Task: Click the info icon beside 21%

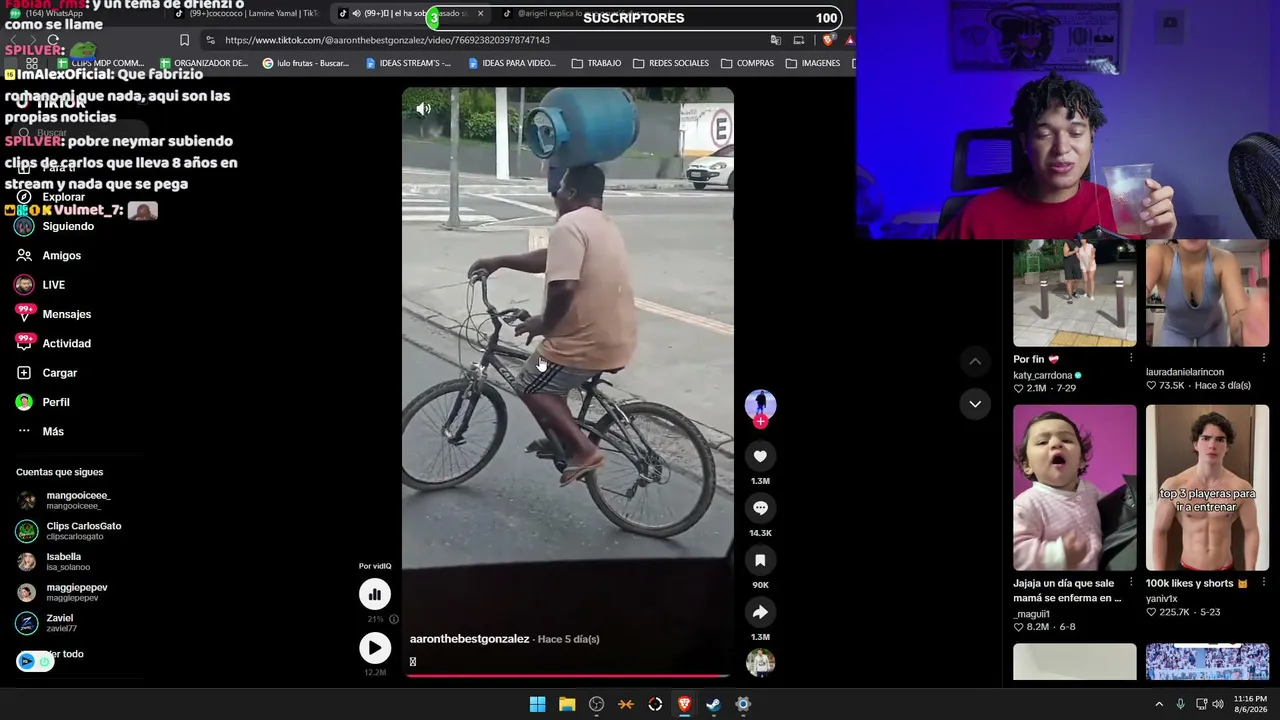Action: pyautogui.click(x=393, y=619)
